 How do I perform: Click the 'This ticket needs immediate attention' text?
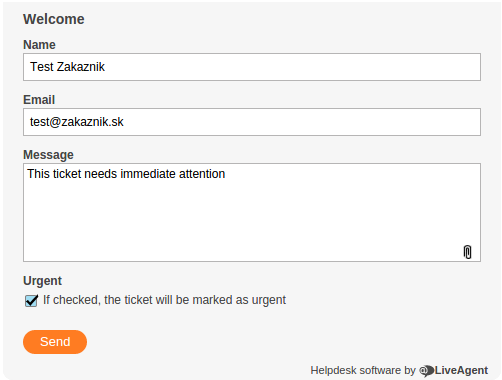[126, 174]
